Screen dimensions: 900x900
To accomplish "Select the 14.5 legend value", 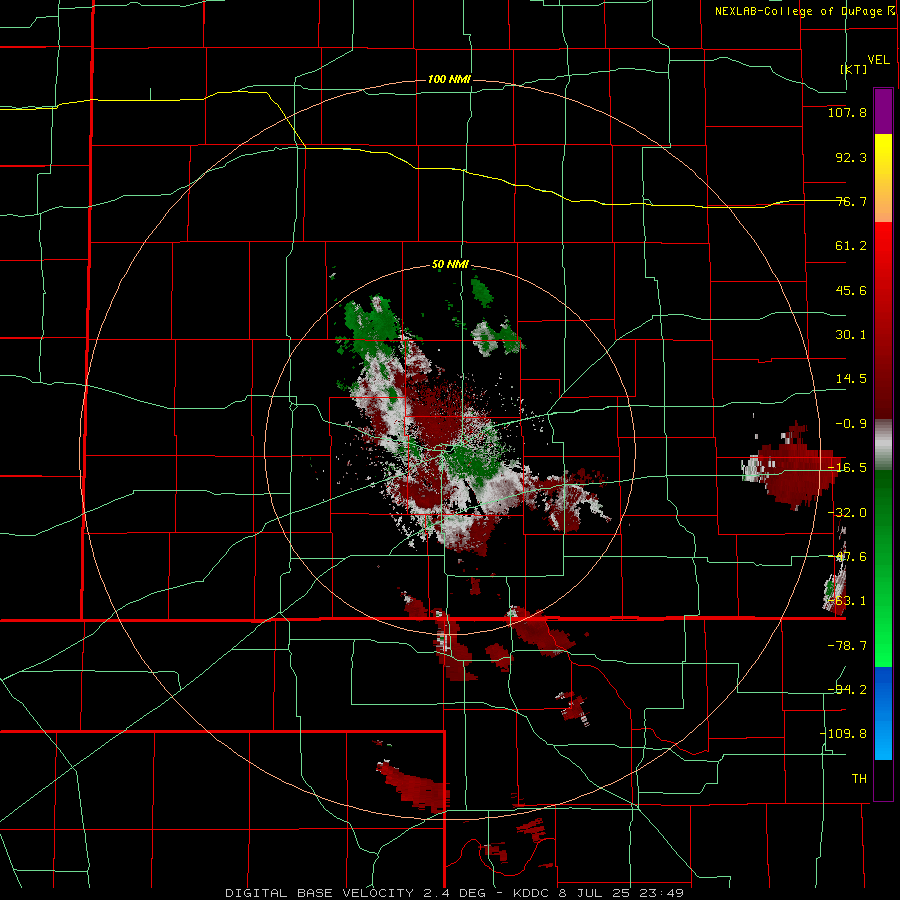I will (x=851, y=379).
